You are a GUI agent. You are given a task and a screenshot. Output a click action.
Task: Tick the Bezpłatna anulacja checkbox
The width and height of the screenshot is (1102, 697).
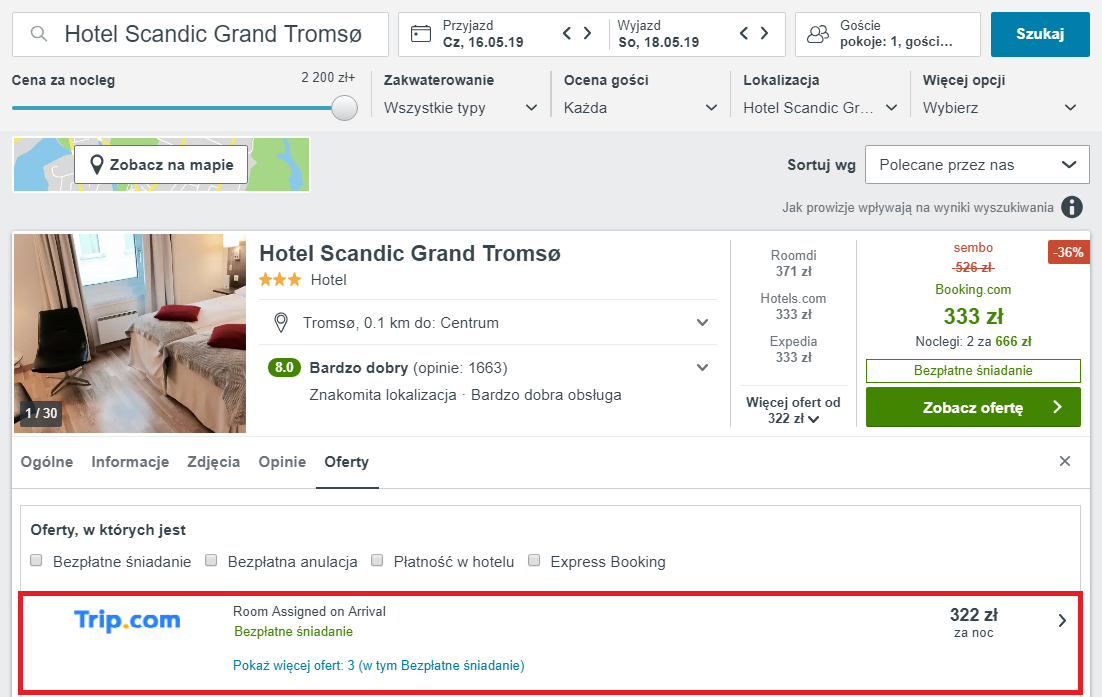[212, 561]
